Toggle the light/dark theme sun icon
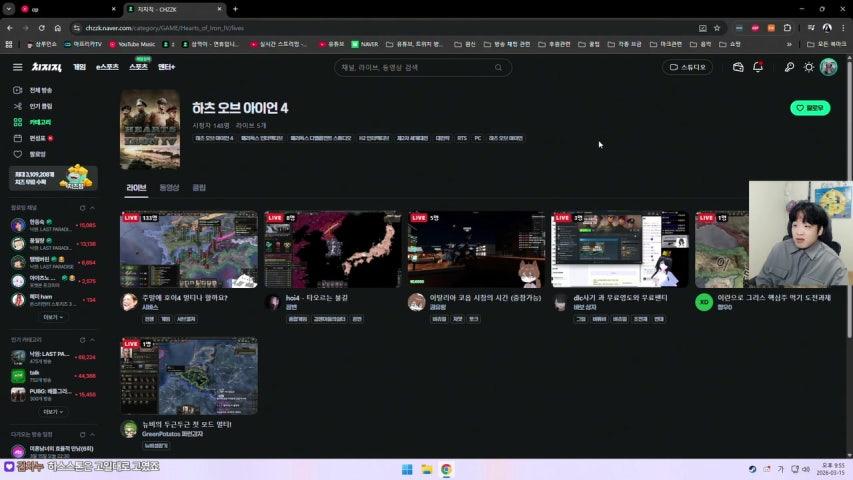The width and height of the screenshot is (853, 480). (x=809, y=67)
